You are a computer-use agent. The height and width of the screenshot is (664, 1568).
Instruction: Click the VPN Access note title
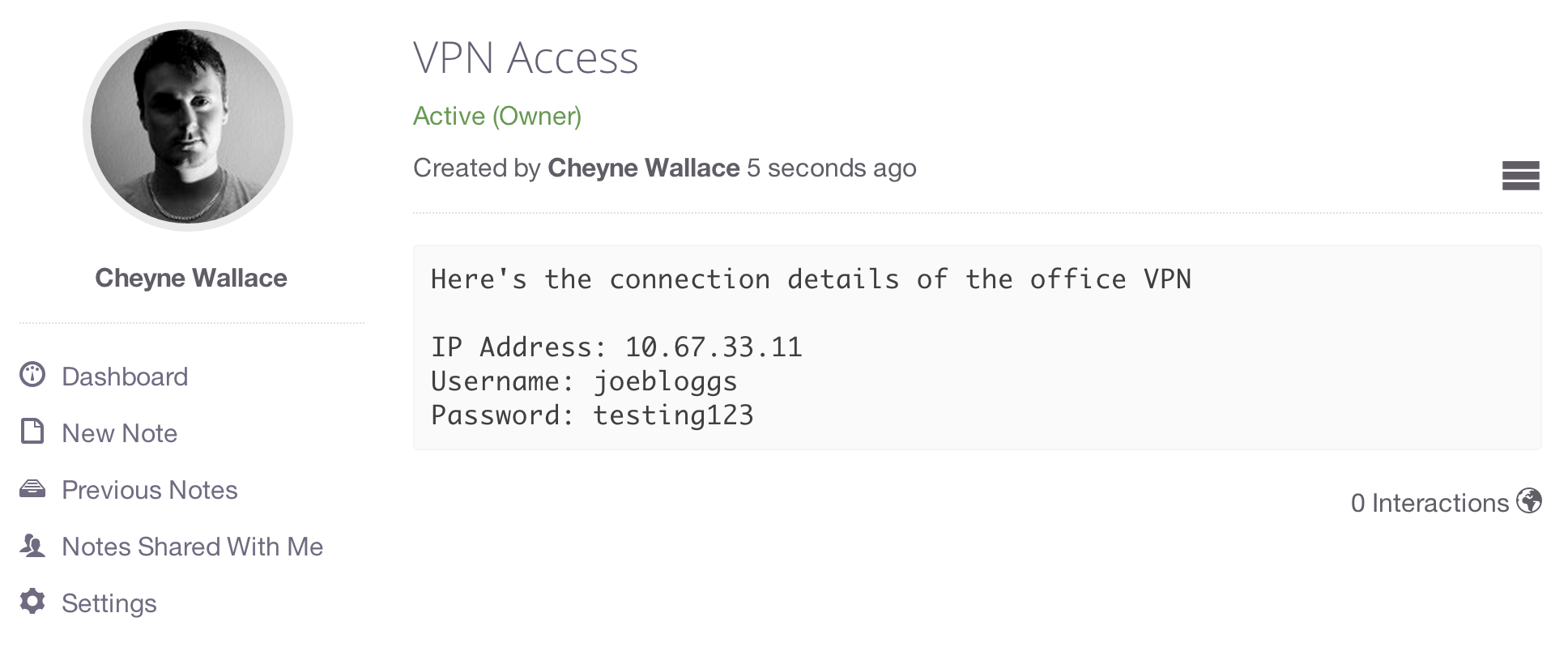[x=526, y=58]
